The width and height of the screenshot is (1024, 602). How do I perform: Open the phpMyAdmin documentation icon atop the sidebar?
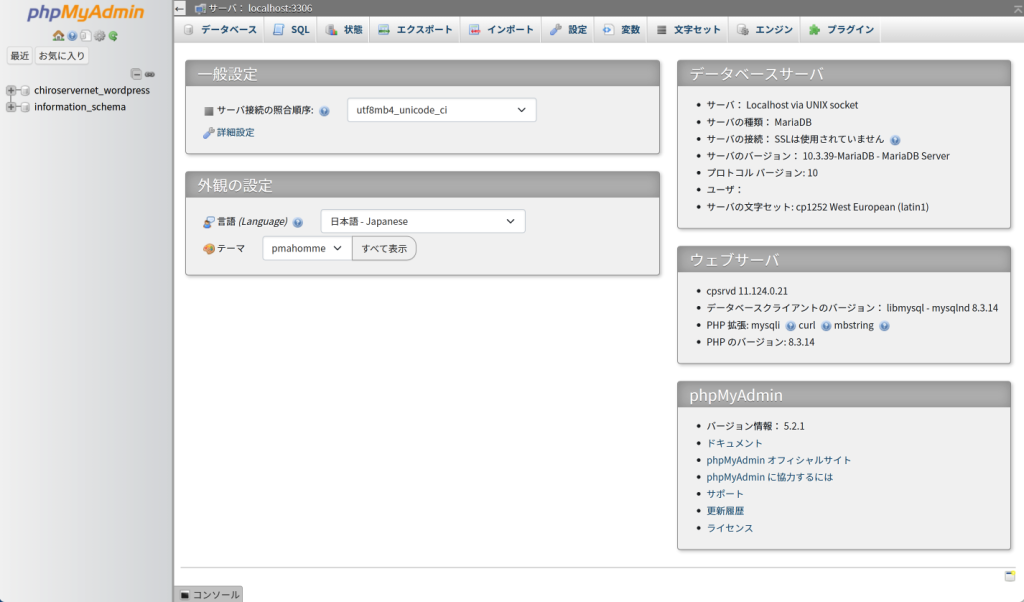72,36
